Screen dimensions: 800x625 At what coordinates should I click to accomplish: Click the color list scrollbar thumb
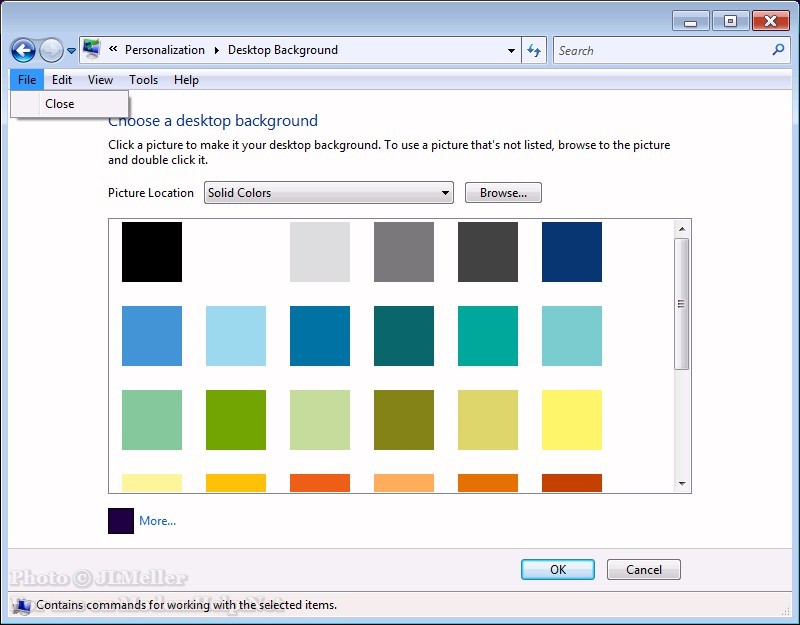coord(682,304)
